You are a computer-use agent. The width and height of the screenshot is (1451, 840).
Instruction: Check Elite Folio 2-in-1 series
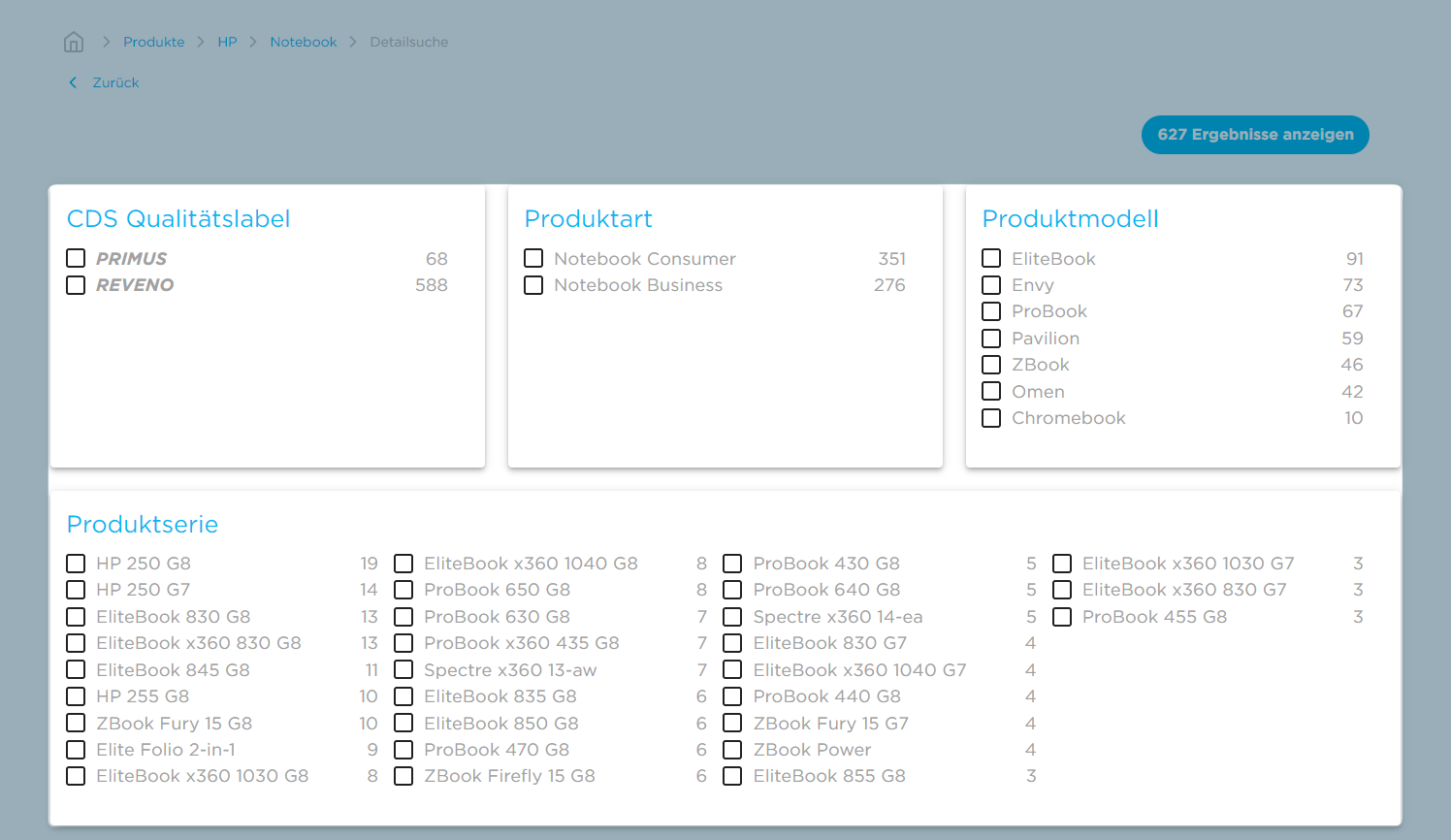76,750
